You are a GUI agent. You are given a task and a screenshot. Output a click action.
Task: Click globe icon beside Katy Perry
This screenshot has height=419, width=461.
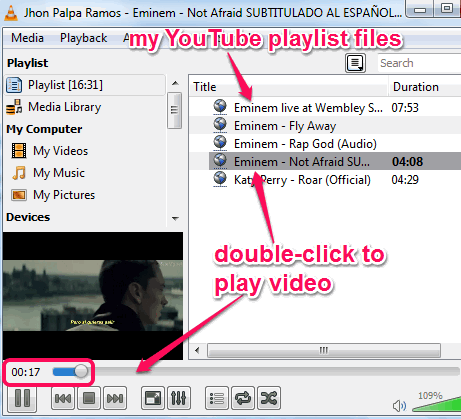[220, 179]
